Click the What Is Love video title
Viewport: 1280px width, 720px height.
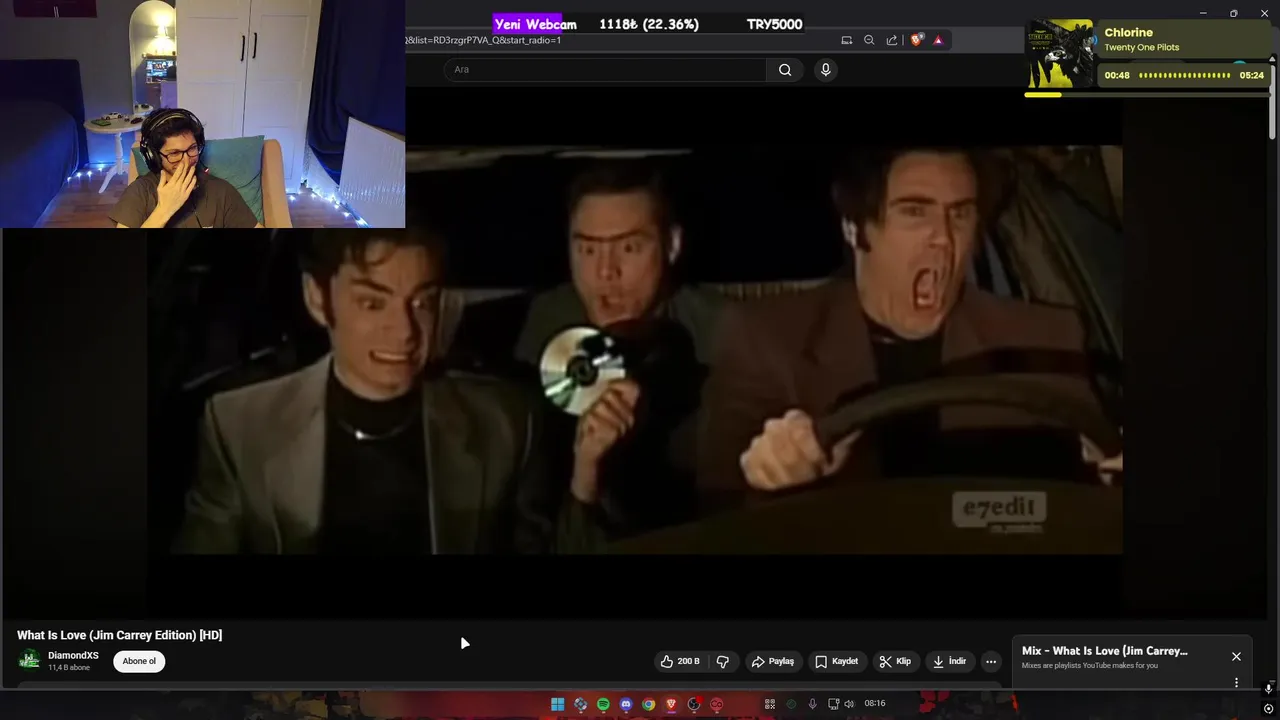pyautogui.click(x=119, y=635)
